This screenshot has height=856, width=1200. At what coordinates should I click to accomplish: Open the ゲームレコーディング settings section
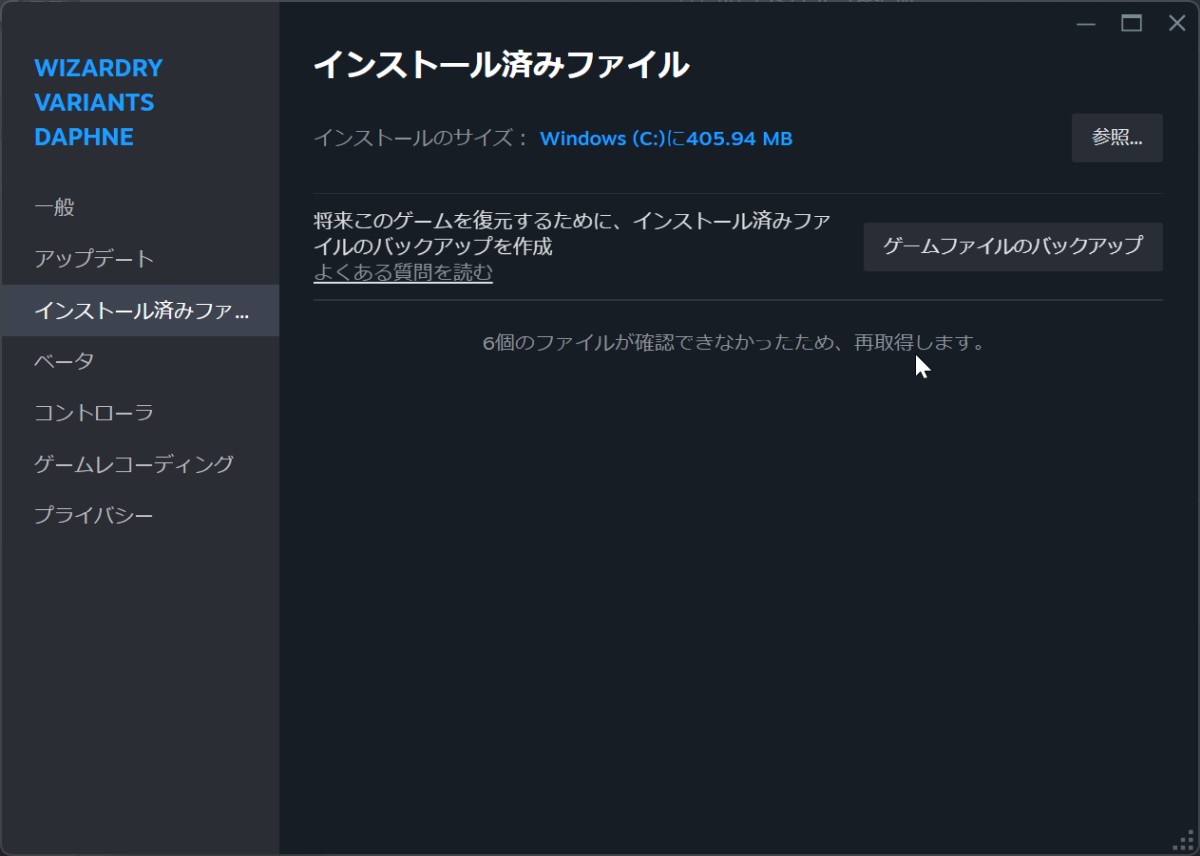133,464
